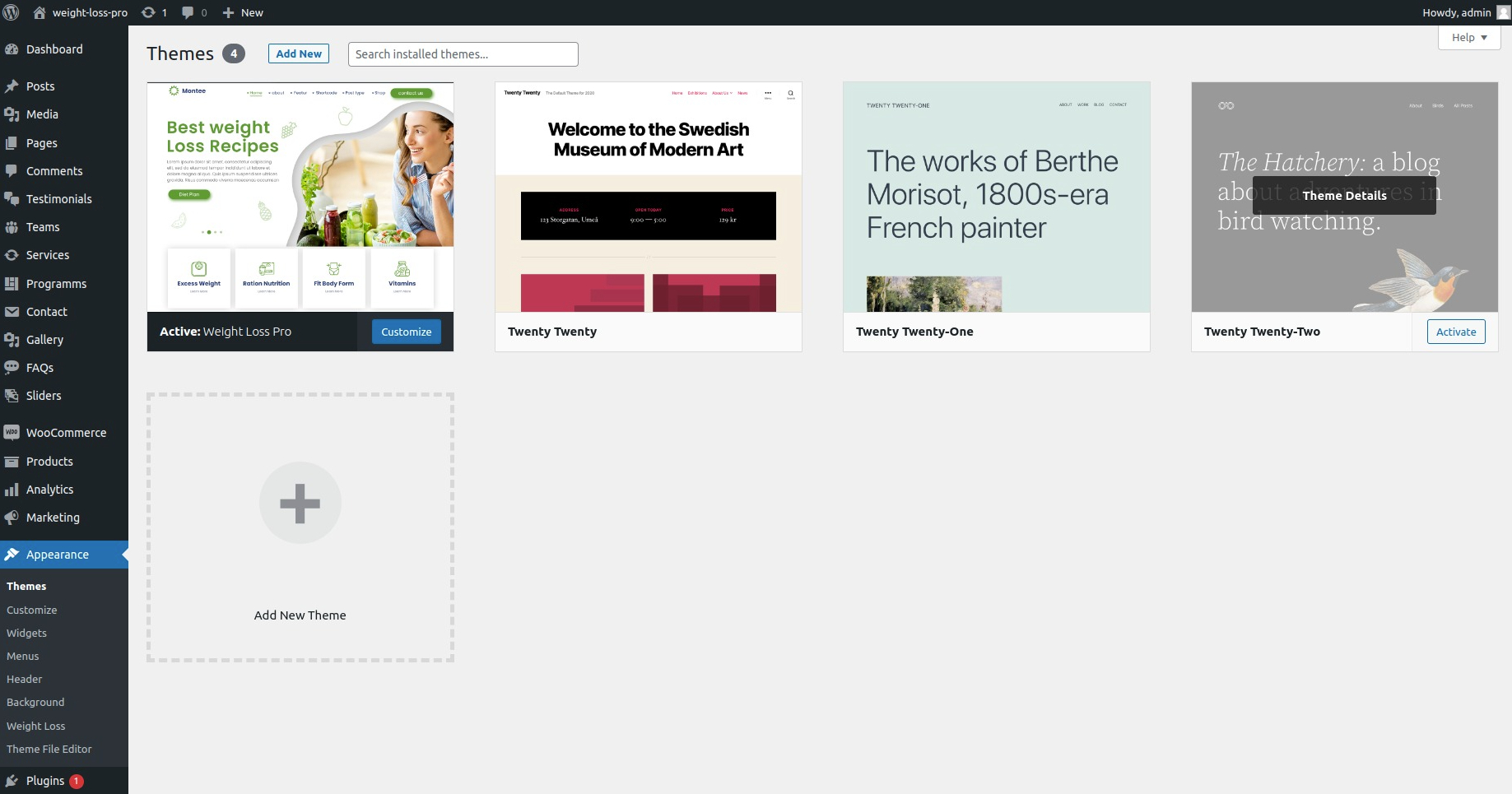Click Theme Details on Twenty Twenty-Two
Viewport: 1512px width, 794px height.
[1344, 196]
